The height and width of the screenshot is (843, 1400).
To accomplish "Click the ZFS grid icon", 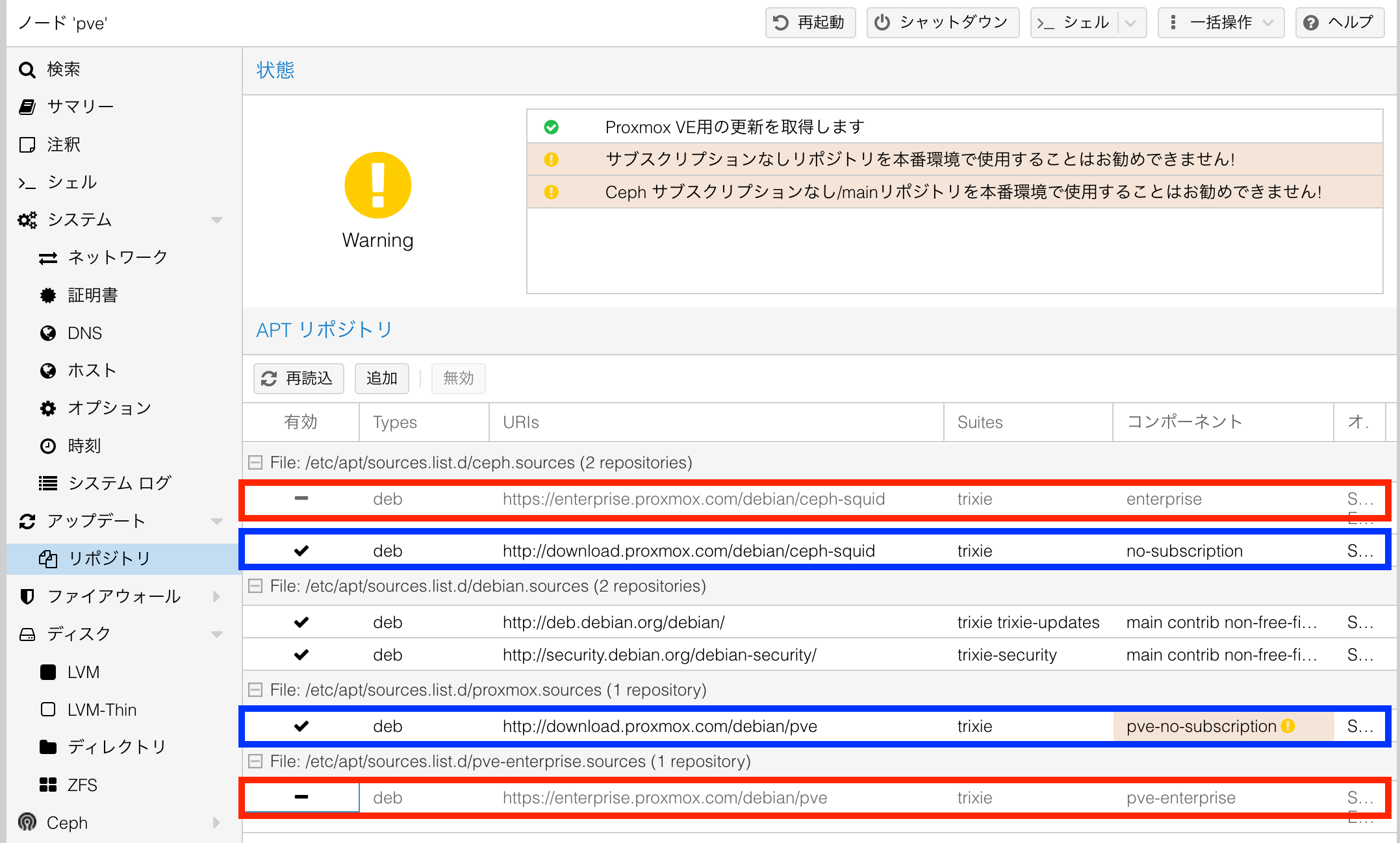I will click(x=48, y=785).
